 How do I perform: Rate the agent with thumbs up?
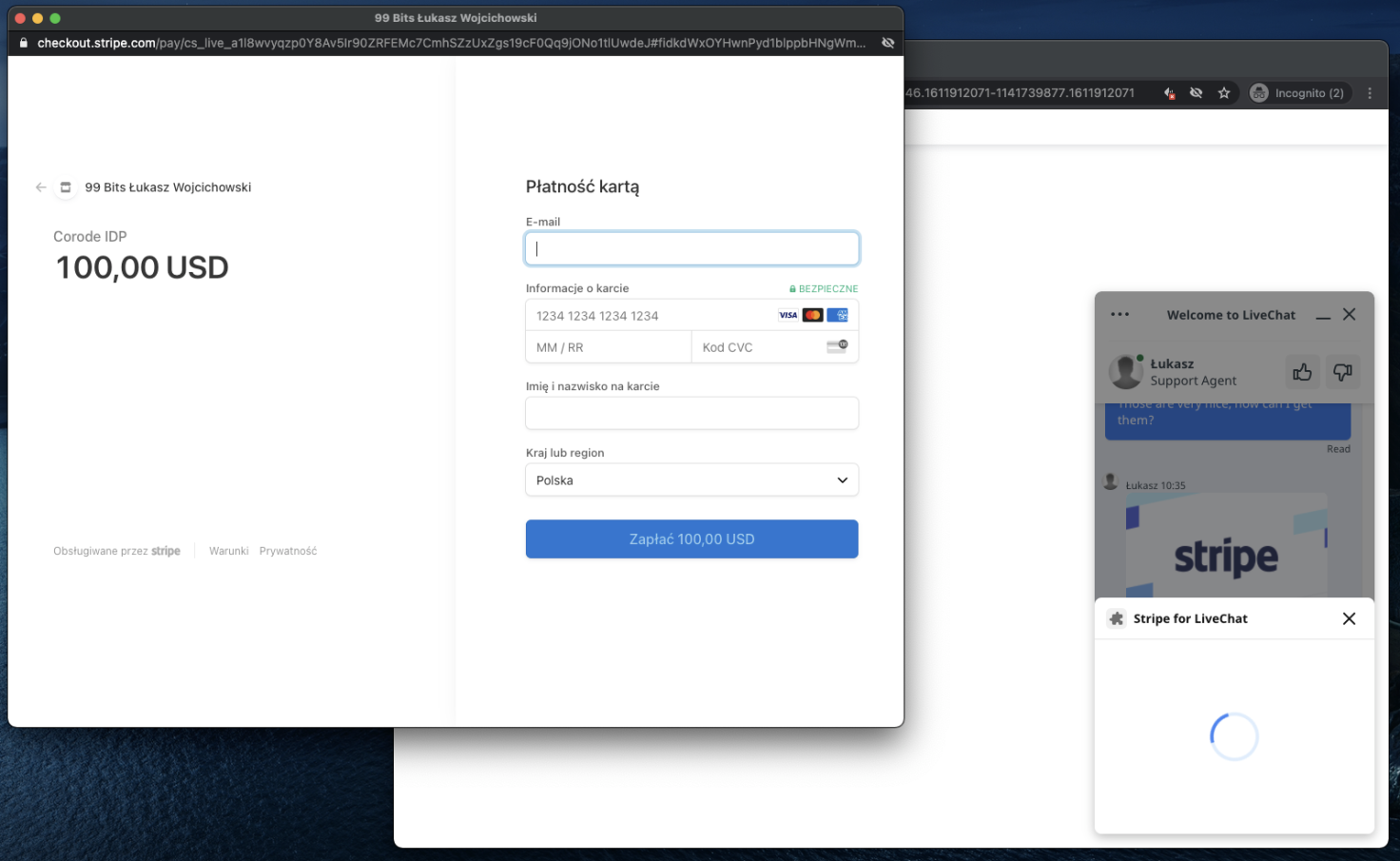(x=1302, y=372)
